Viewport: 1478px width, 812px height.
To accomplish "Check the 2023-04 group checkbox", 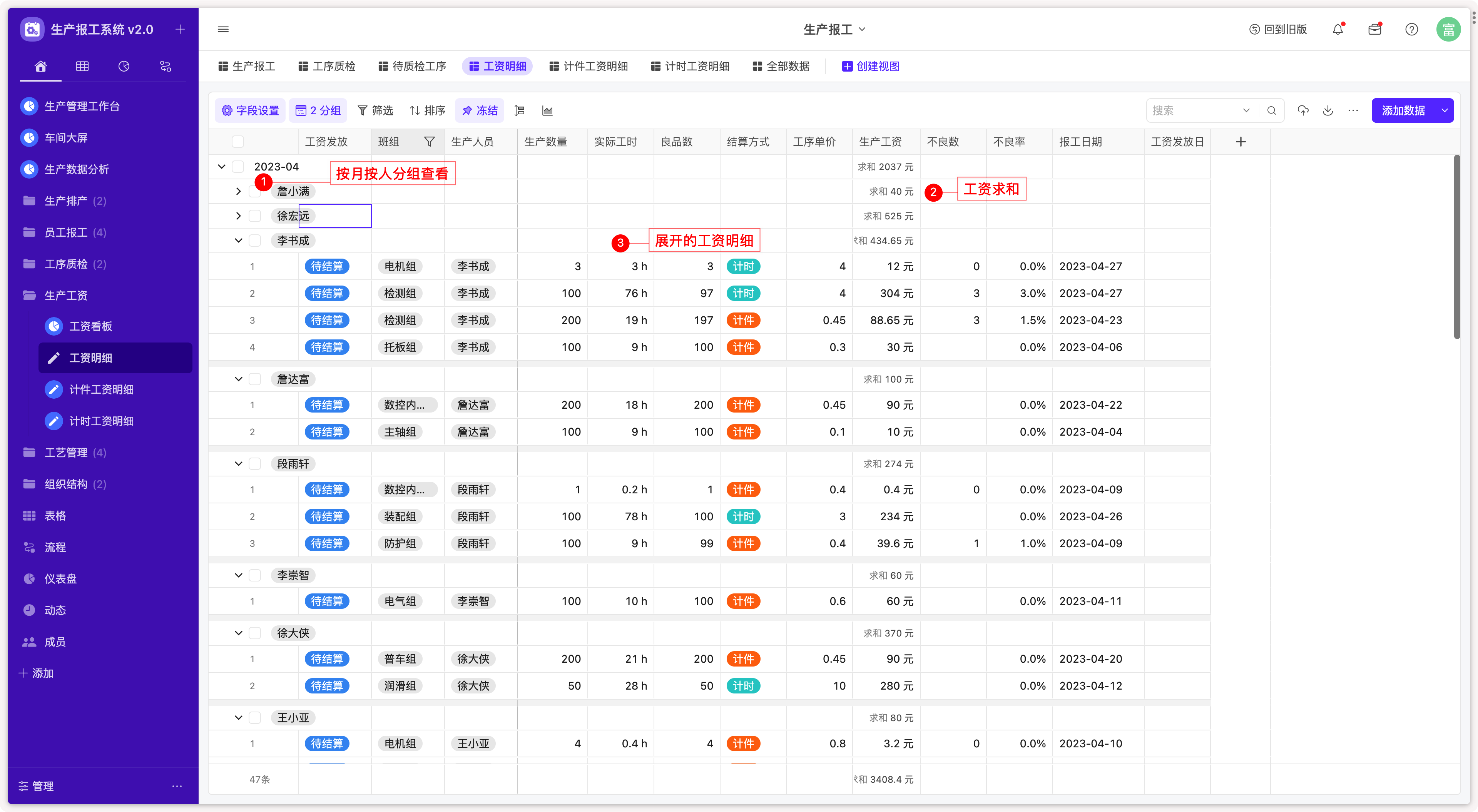I will pyautogui.click(x=237, y=167).
